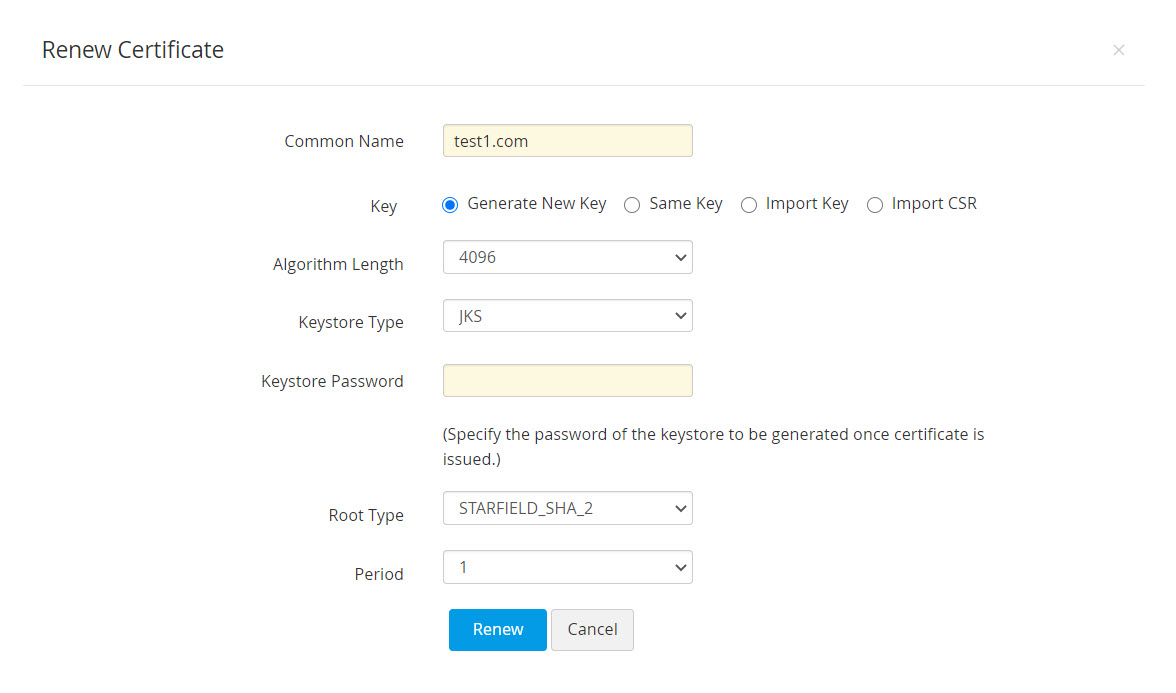Expand the Period dropdown
The width and height of the screenshot is (1176, 693).
click(567, 567)
